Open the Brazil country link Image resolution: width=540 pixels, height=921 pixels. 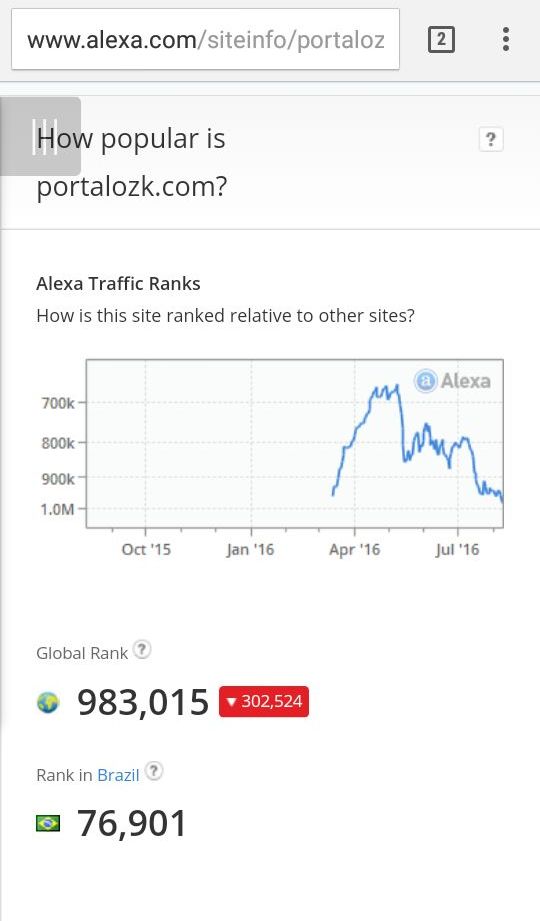click(118, 775)
